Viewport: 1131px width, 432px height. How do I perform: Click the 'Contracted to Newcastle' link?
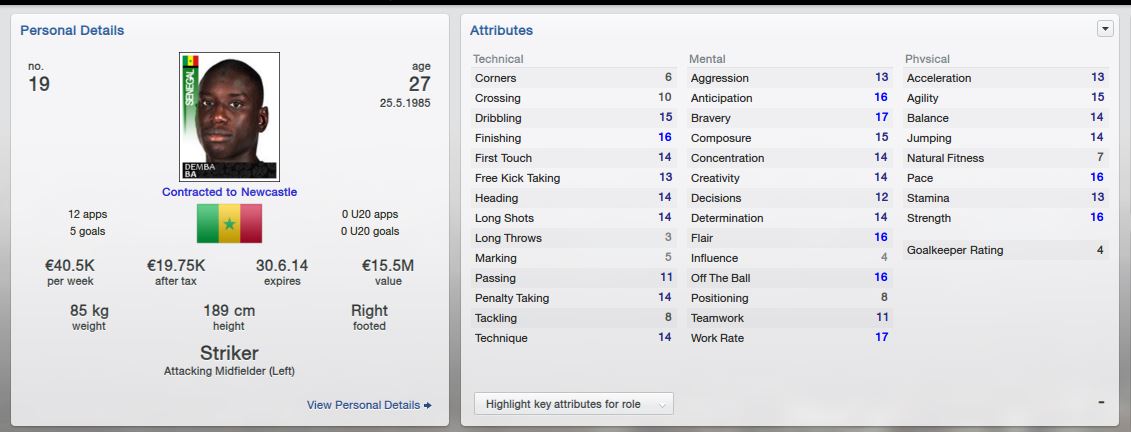(229, 192)
